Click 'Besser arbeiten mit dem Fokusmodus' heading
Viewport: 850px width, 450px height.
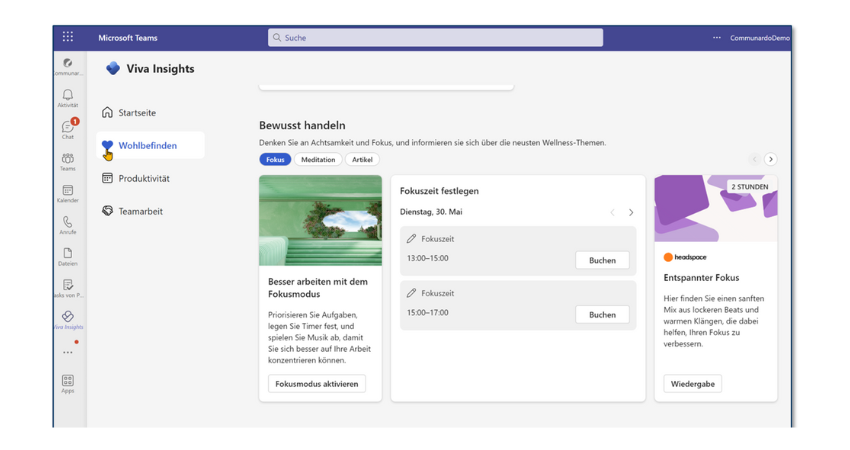(x=318, y=288)
